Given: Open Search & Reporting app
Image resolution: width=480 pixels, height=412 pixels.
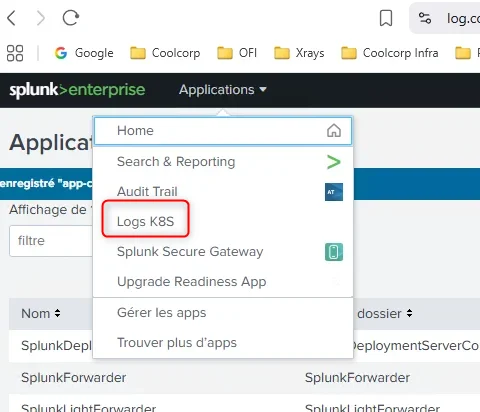Looking at the screenshot, I should [x=223, y=162].
